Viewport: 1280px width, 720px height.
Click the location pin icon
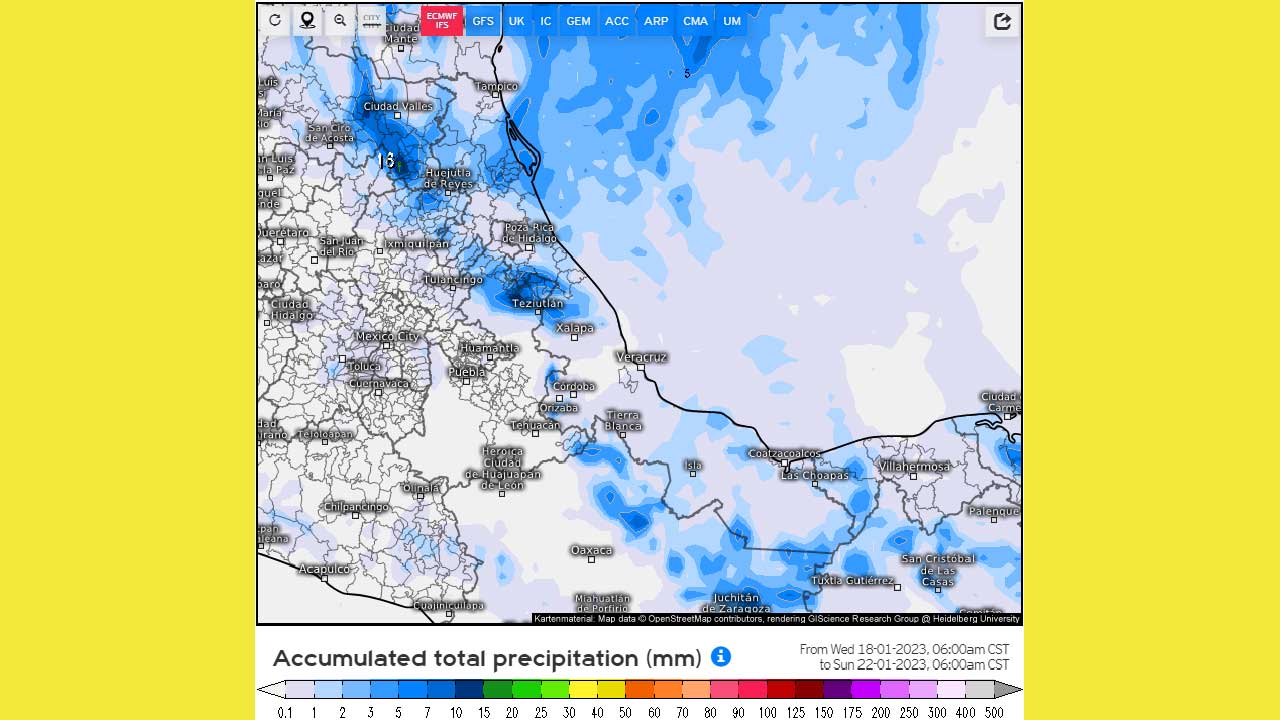307,21
